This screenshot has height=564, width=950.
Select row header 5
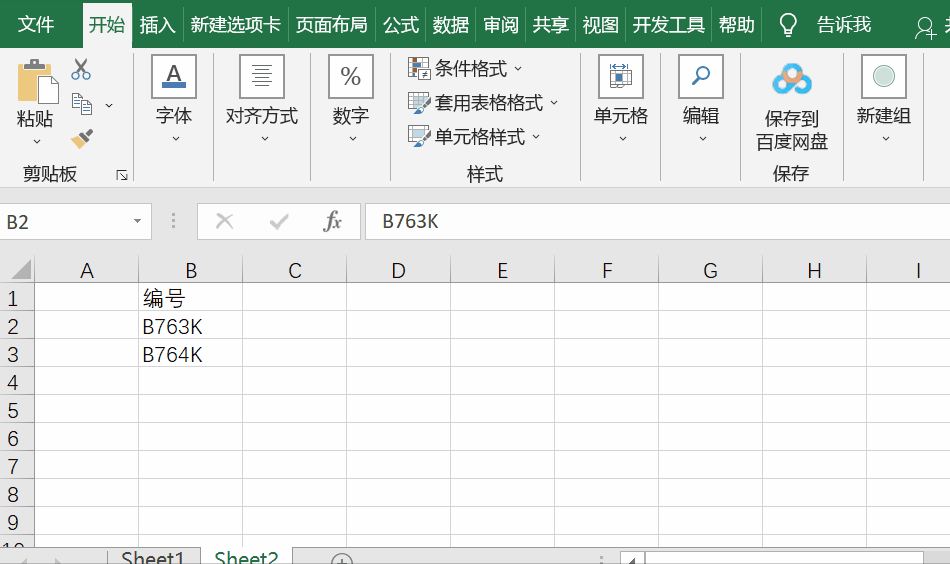tap(17, 410)
